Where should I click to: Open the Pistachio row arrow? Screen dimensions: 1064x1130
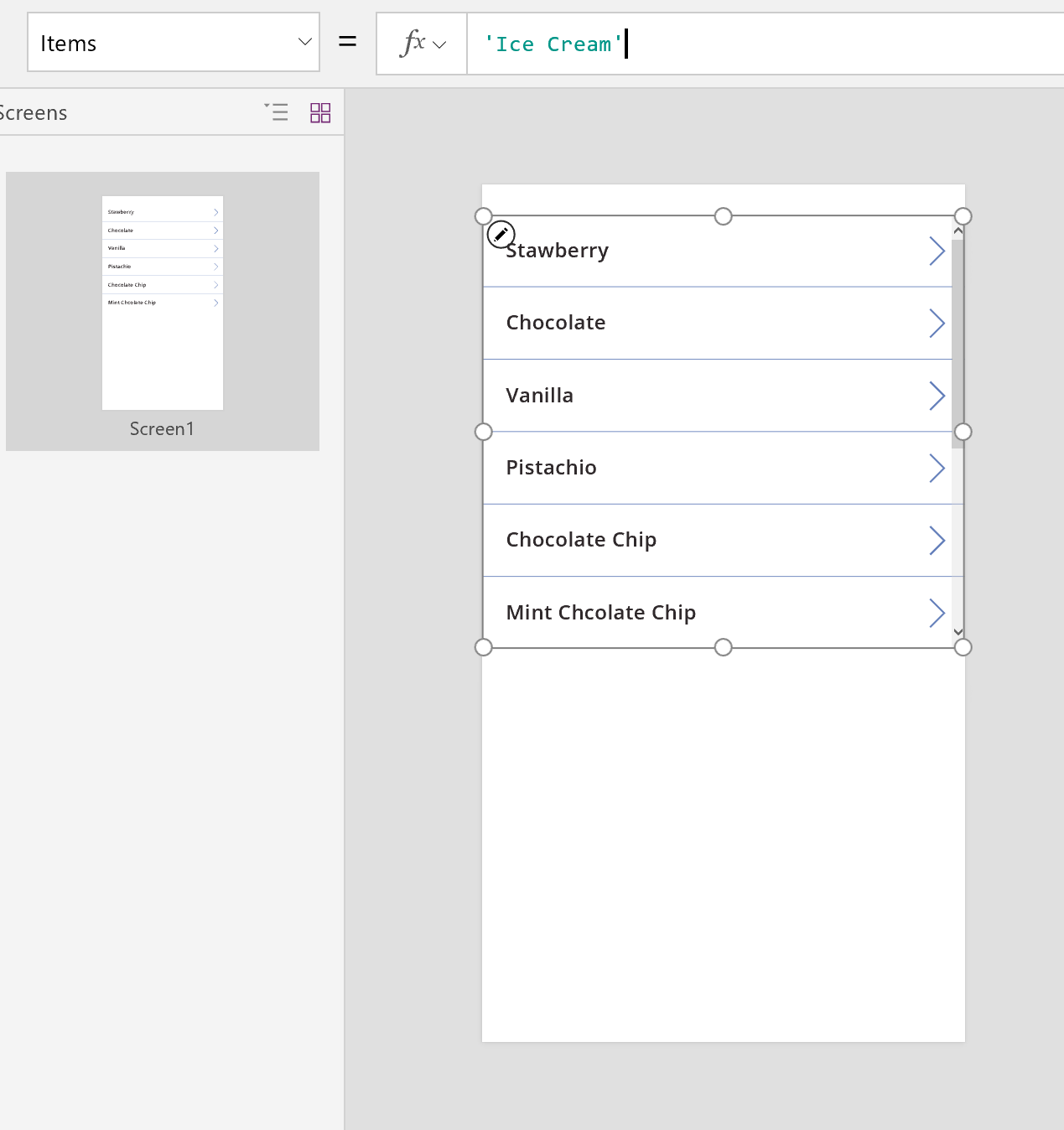(x=937, y=468)
